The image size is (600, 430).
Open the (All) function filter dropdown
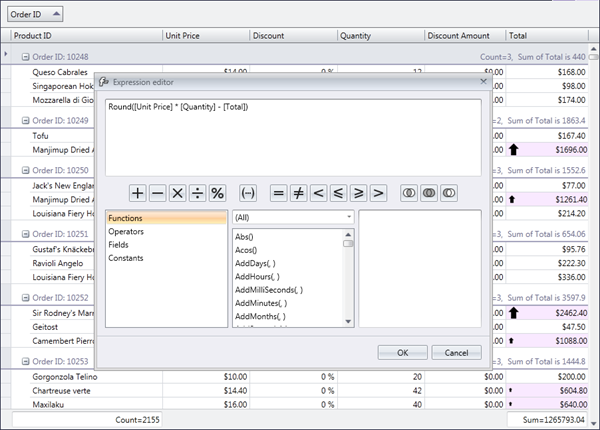tap(293, 217)
